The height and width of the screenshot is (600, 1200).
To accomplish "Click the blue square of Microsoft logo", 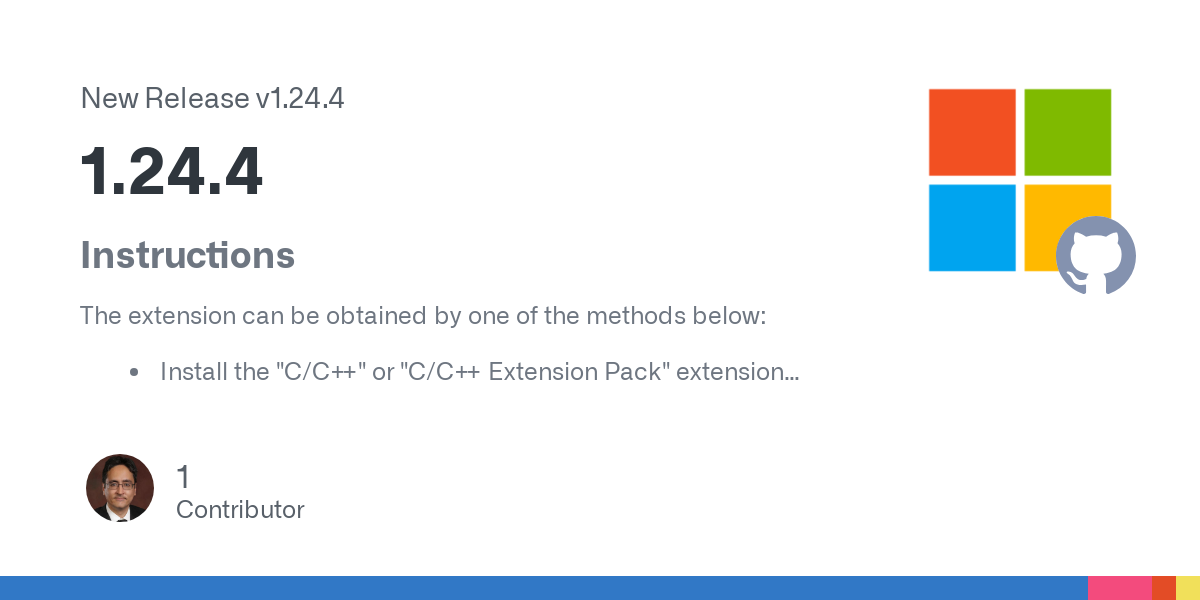I will point(972,228).
